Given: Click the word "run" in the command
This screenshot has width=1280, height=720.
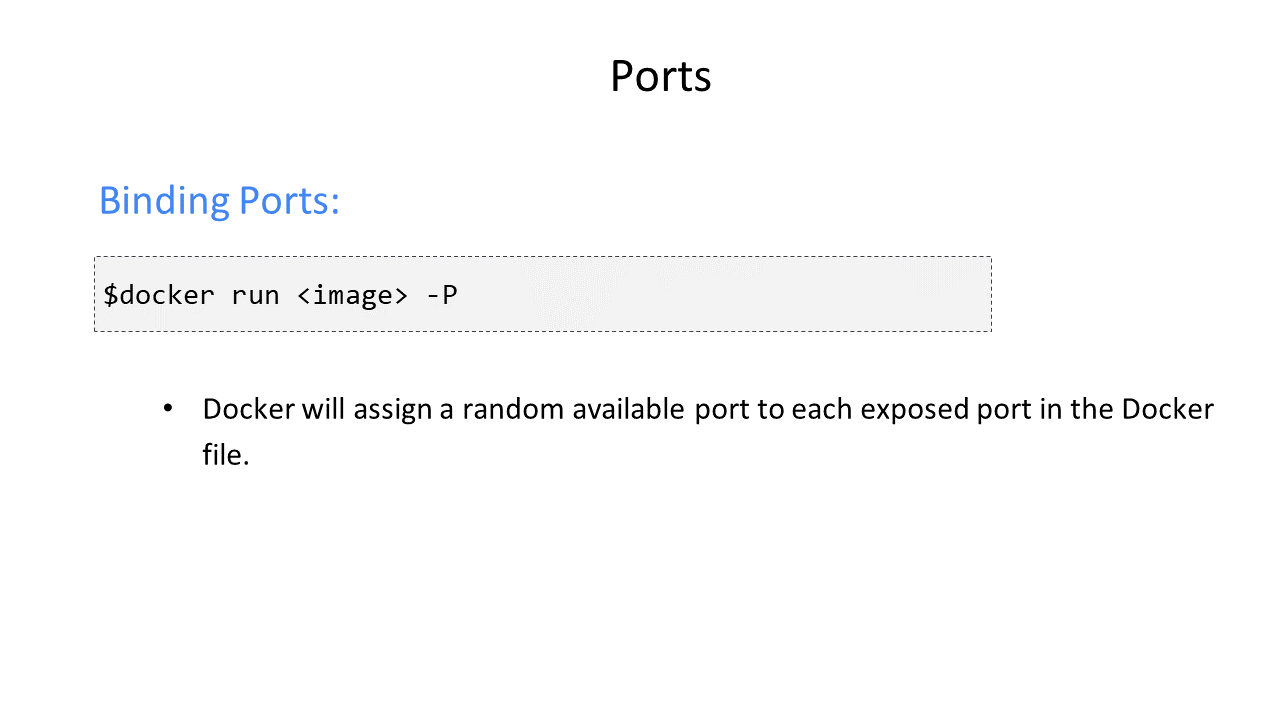Looking at the screenshot, I should [255, 296].
